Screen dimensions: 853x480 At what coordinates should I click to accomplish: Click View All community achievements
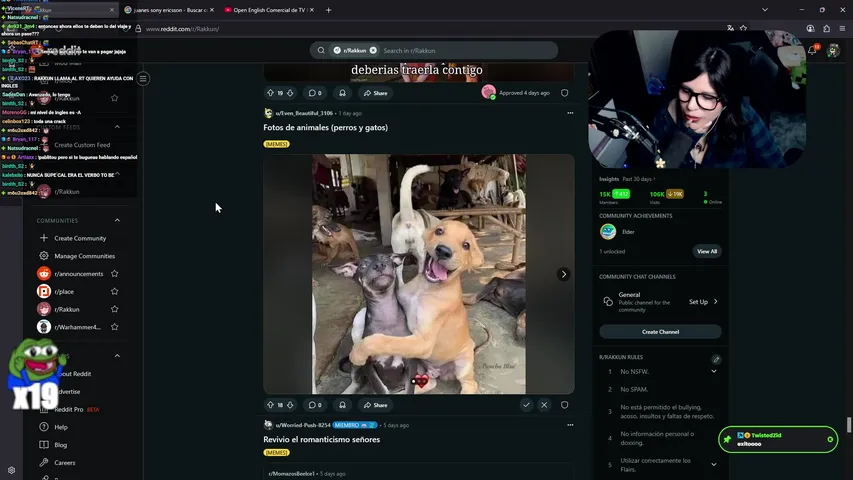(x=707, y=251)
